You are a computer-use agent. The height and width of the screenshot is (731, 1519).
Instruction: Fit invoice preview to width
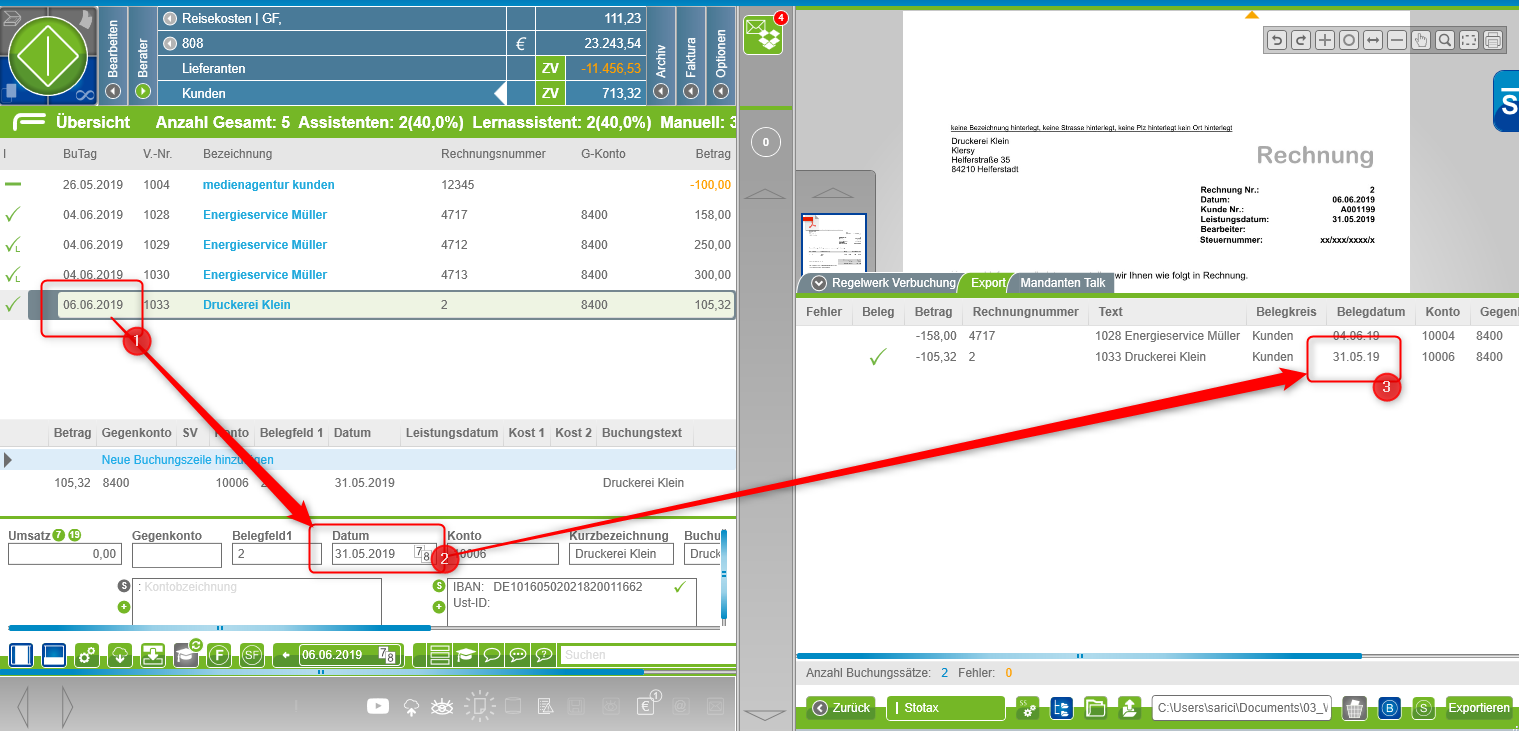[1373, 40]
